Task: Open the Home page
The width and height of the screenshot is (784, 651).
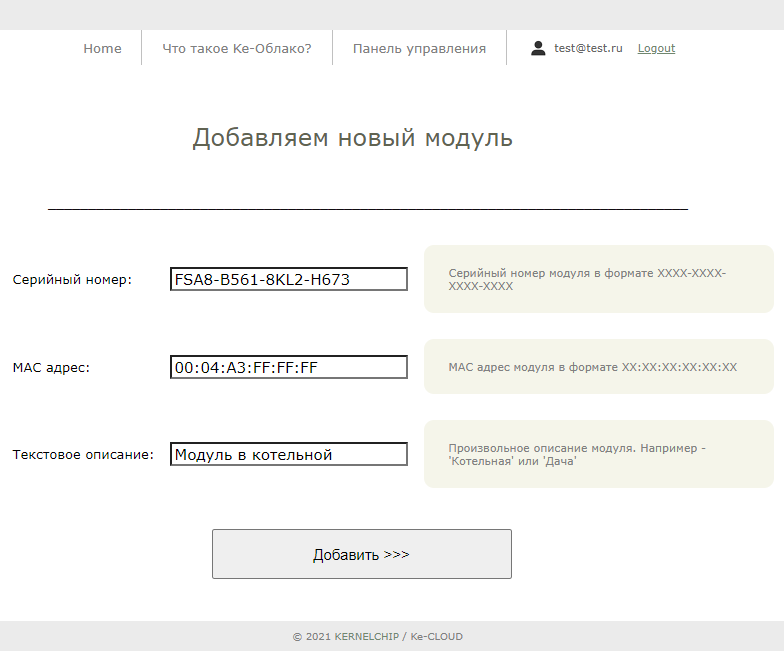Action: [x=102, y=48]
